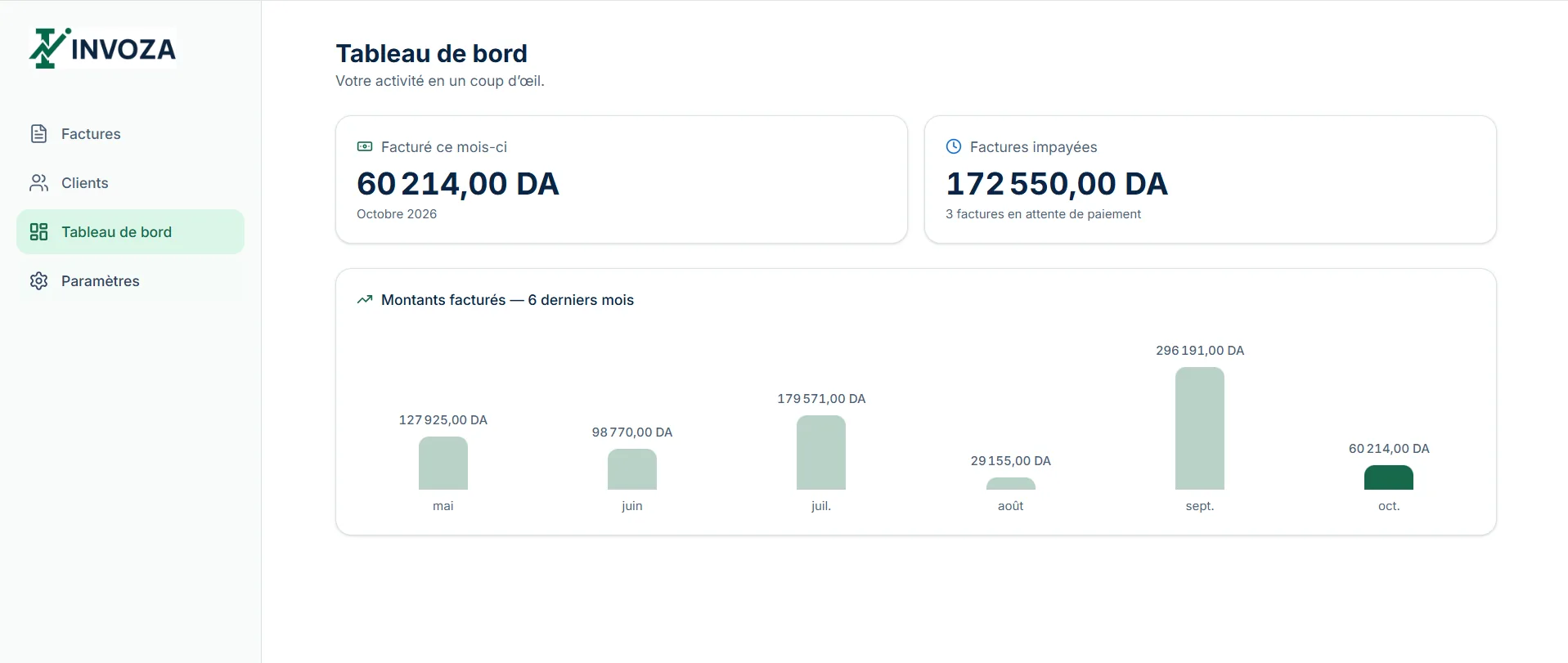Click the 29 155,00 DA value label
Screen dimensions: 1568x663
pos(1011,461)
